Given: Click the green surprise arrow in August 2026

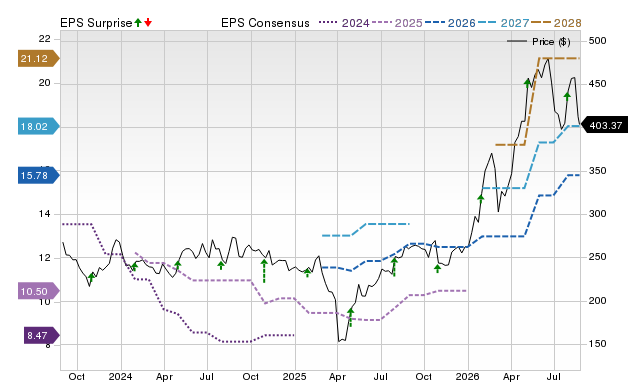Looking at the screenshot, I should coord(567,96).
